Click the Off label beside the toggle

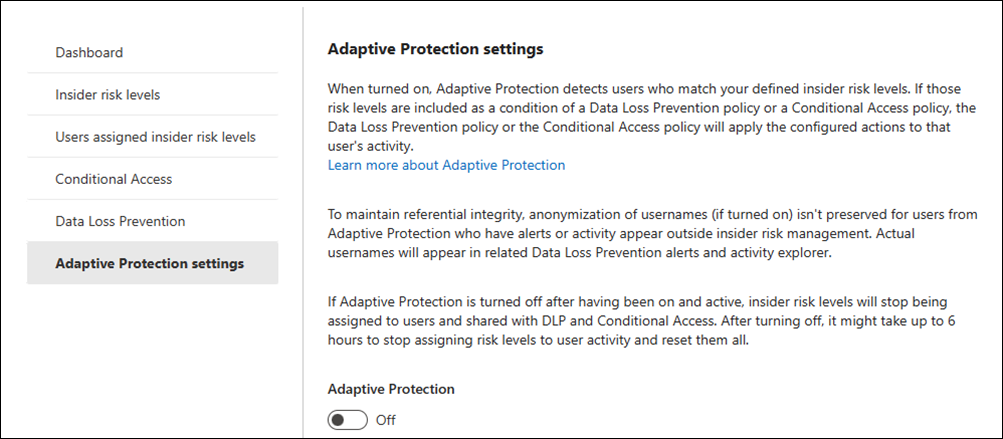(x=386, y=420)
